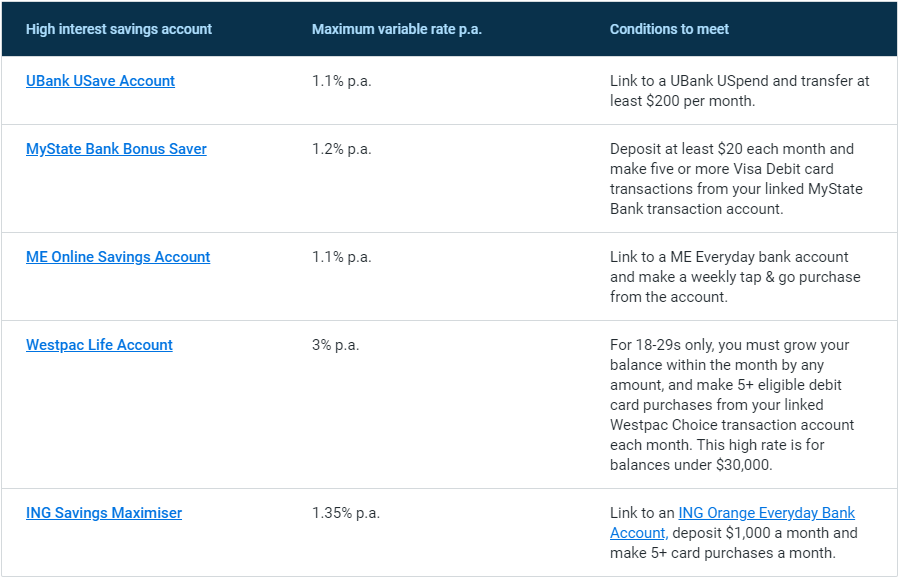Select the 1.35% p.a. ING rate cell
899x578 pixels.
tap(346, 513)
